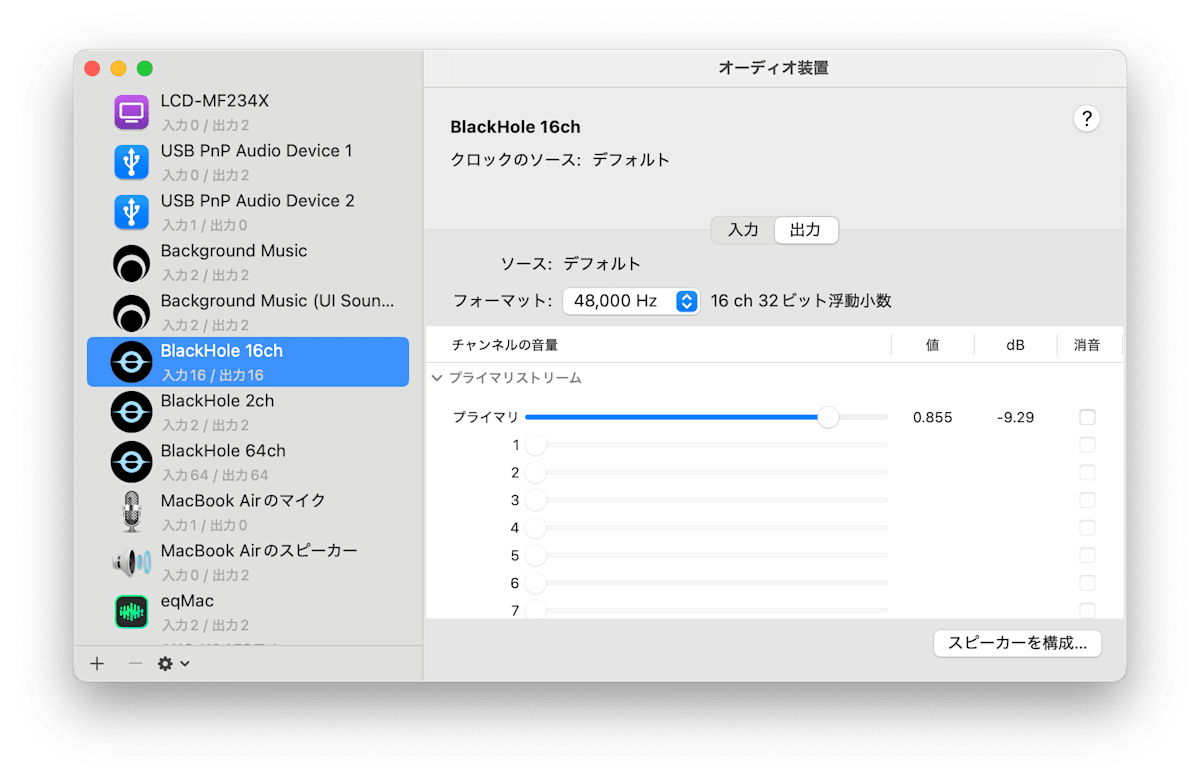Screen dimensions: 1200x779
Task: Click the eqMac device icon
Action: click(131, 612)
